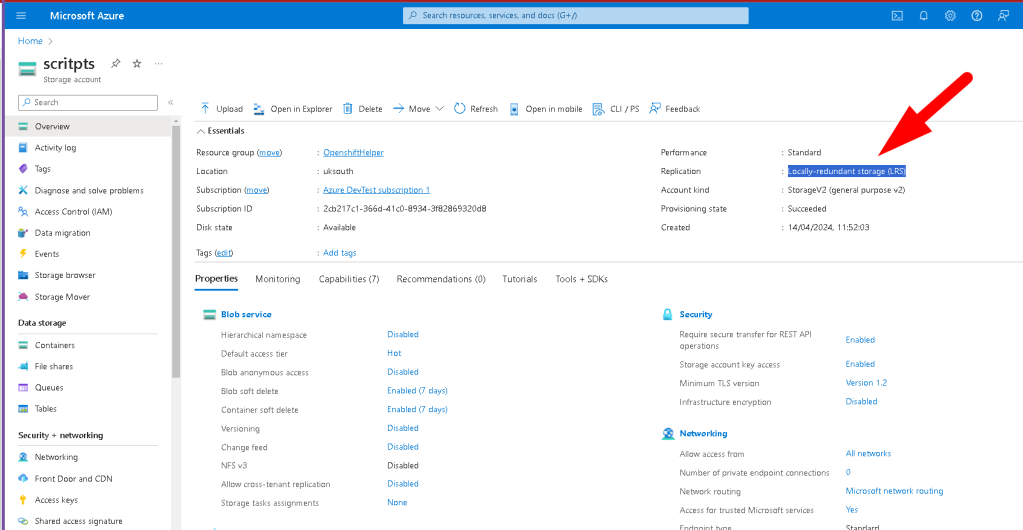
Task: Delete the storage account via toolbar
Action: [x=363, y=109]
